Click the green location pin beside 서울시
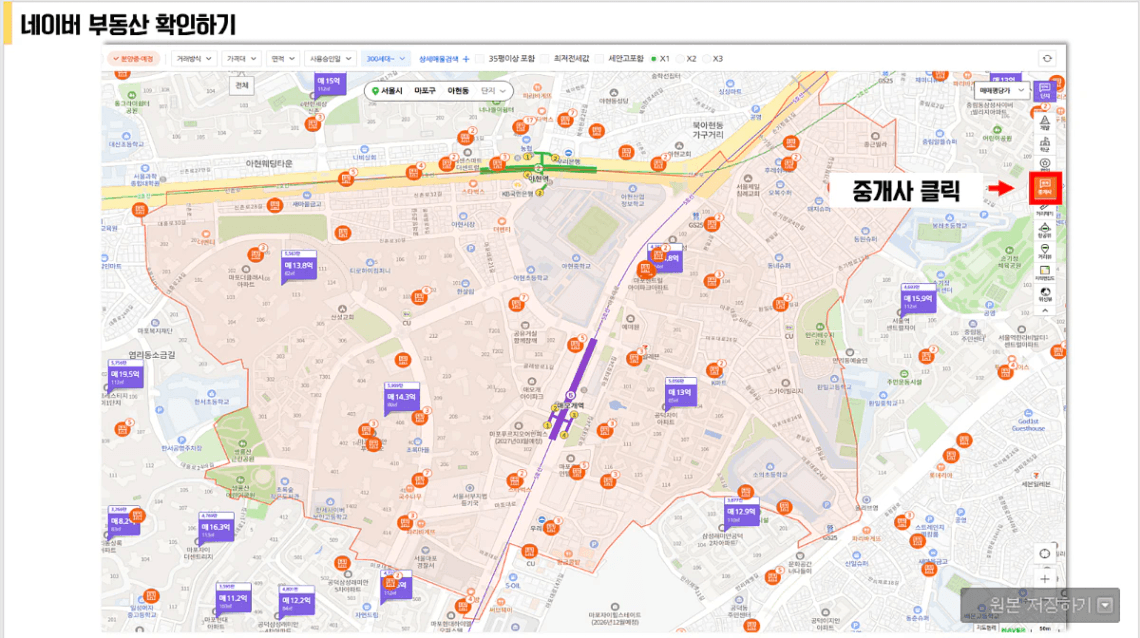Viewport: 1140px width, 638px height. click(375, 91)
